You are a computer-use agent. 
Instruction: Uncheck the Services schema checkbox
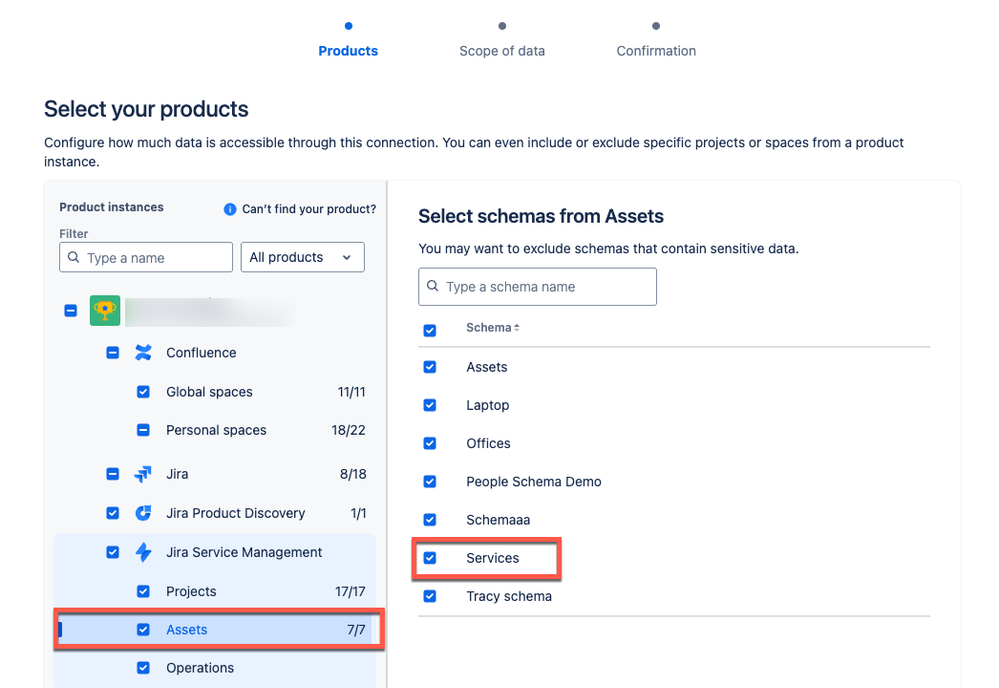coord(430,558)
